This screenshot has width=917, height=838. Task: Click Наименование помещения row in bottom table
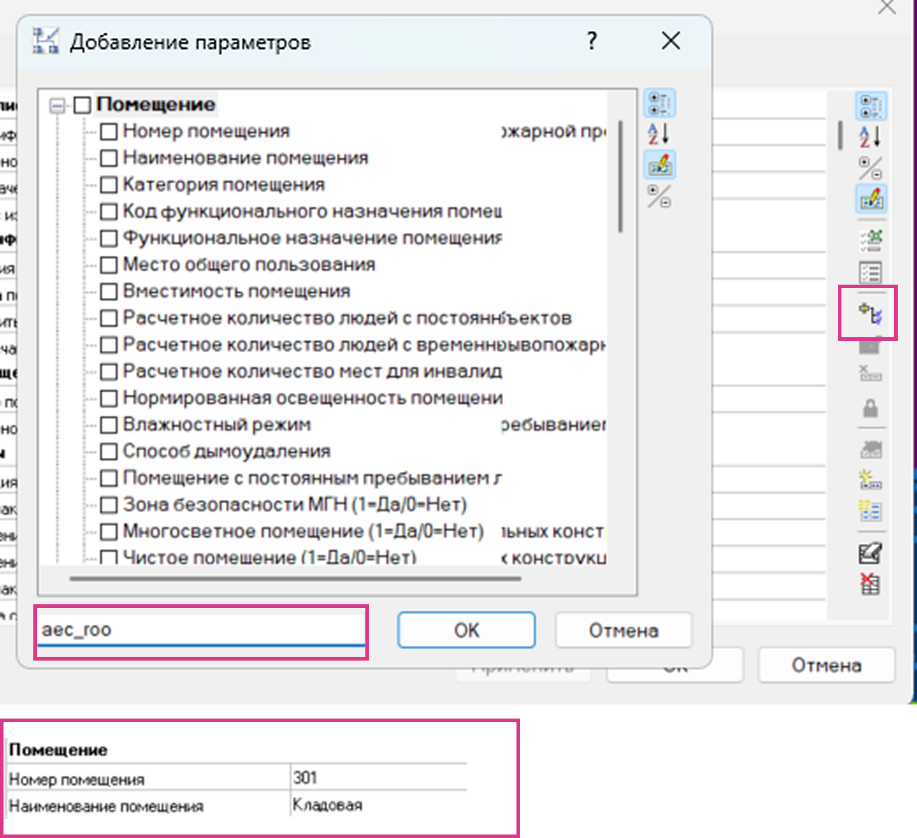pos(237,805)
